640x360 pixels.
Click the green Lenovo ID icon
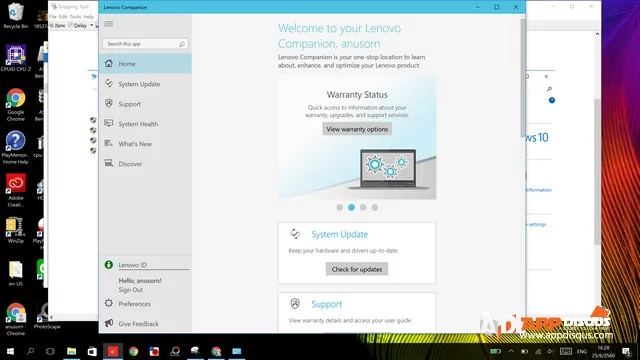(x=109, y=265)
